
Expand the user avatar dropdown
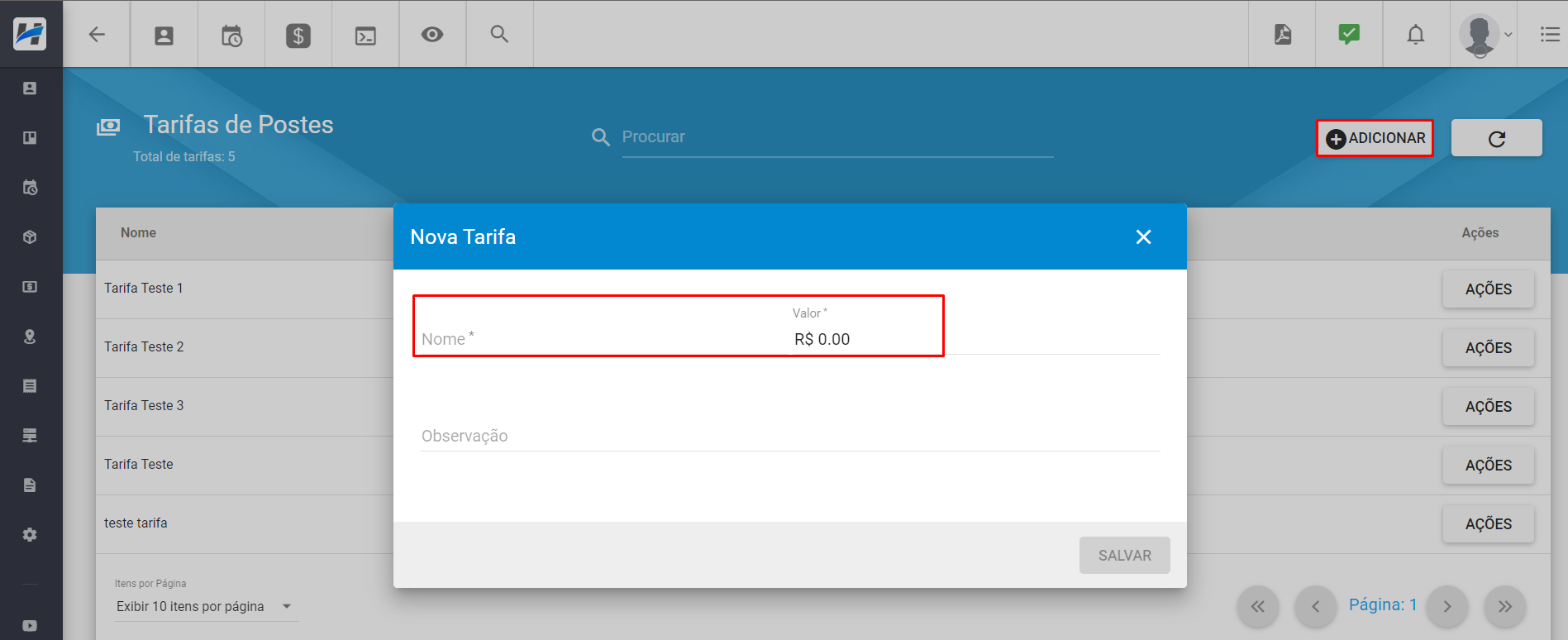(x=1486, y=35)
